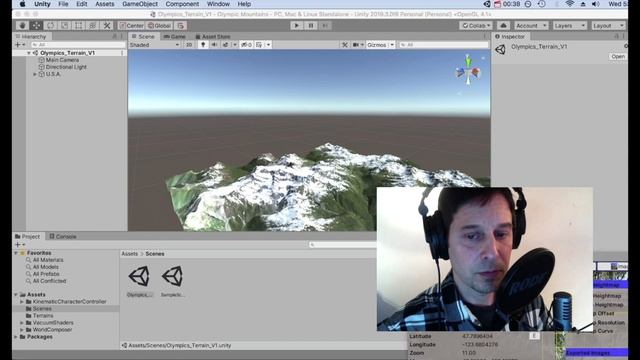640x360 pixels.
Task: Open the Shaded draw mode dropdown
Action: tap(155, 45)
